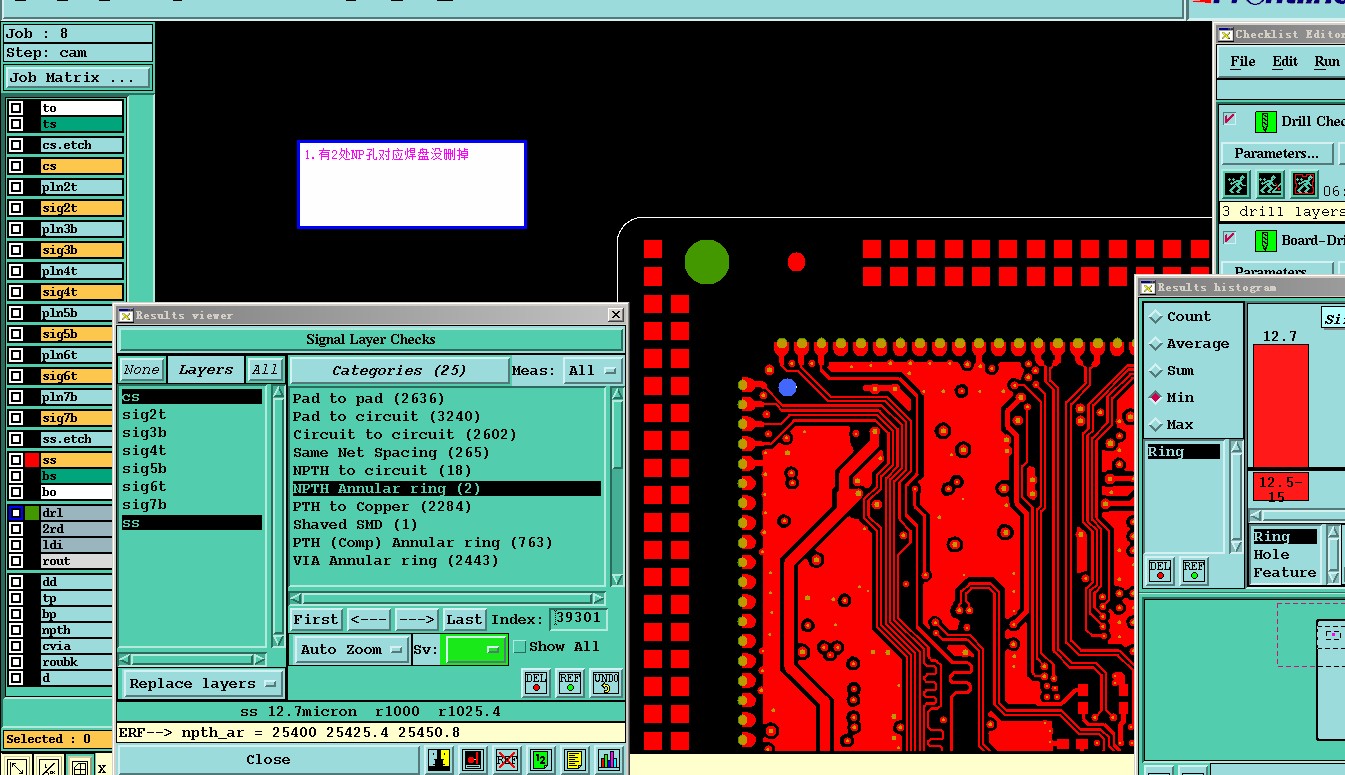Click the green drill icon for Board-Drill

tap(1266, 240)
